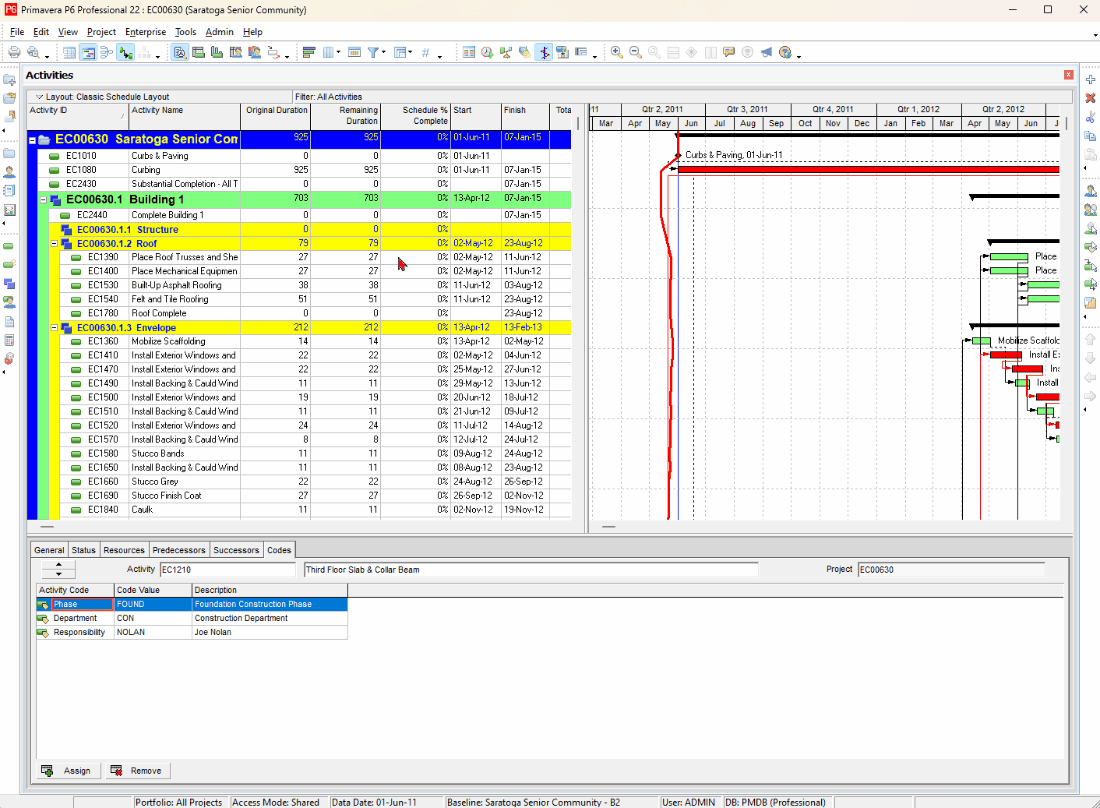Switch to the Successors details tab
The width and height of the screenshot is (1100, 808).
[236, 550]
